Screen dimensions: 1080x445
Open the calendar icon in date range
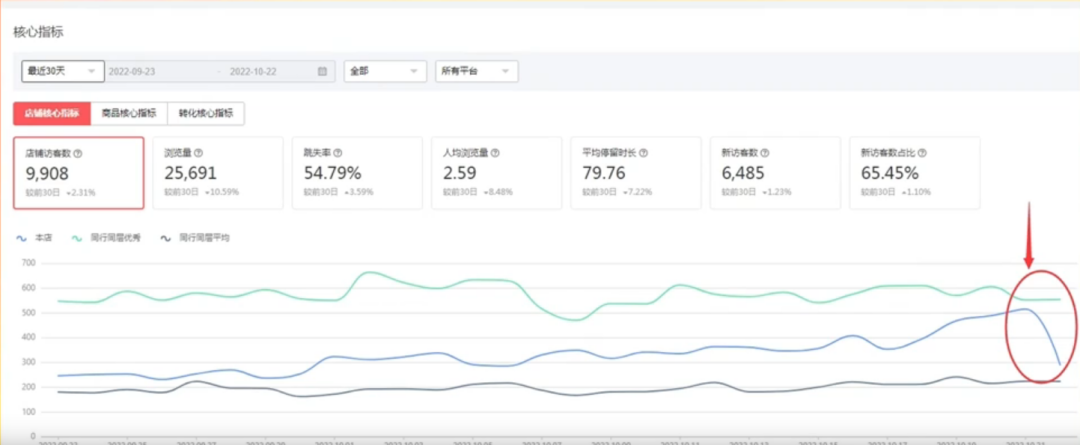[x=322, y=71]
